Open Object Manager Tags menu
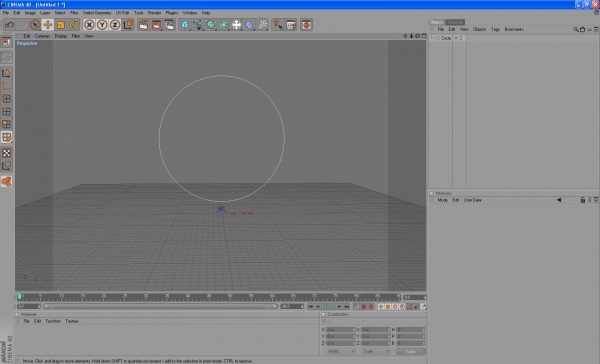 click(x=495, y=29)
